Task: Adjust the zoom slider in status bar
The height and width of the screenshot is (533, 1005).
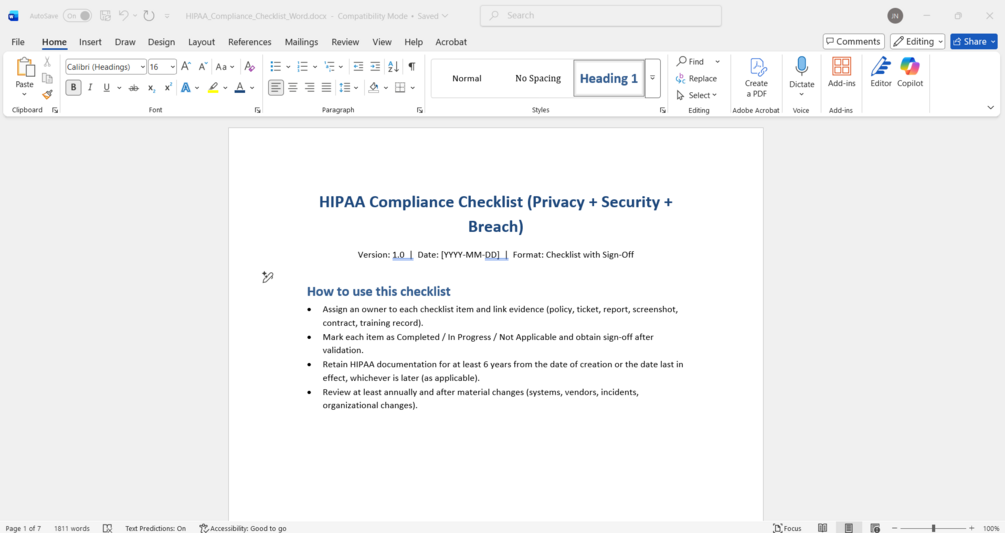Action: tap(933, 528)
